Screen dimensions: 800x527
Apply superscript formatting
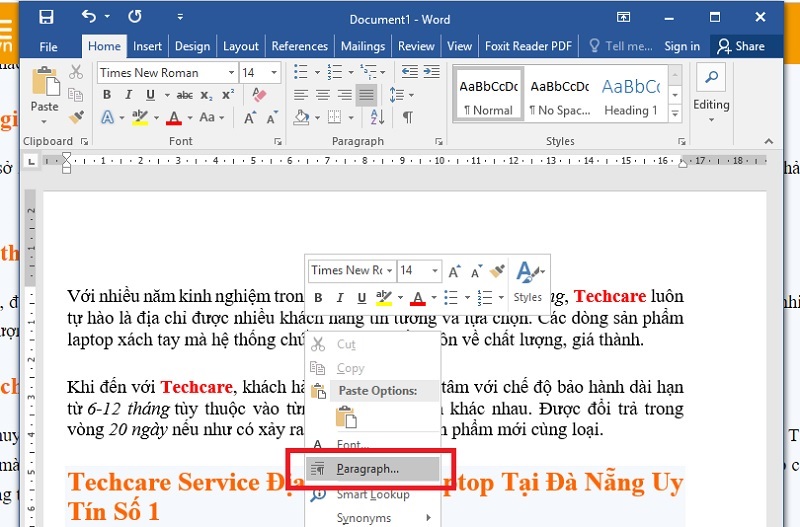228,95
